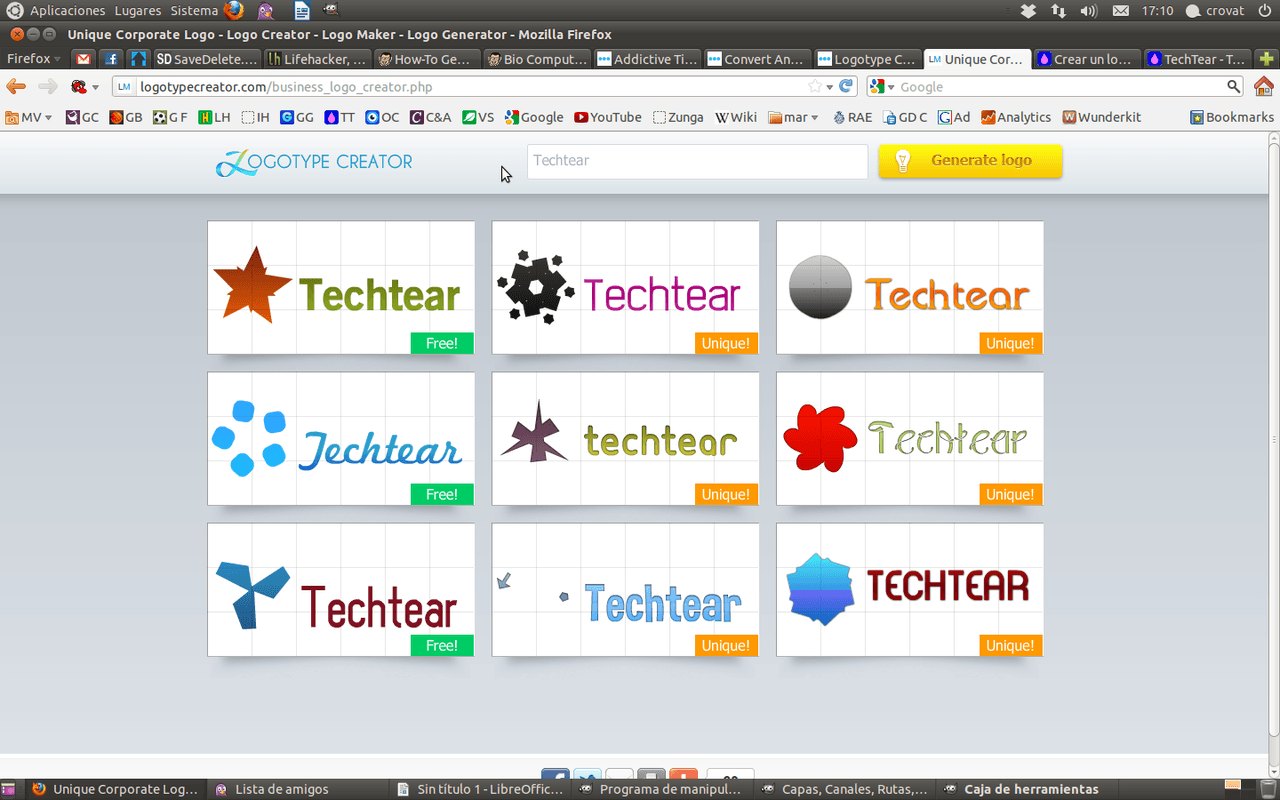Click the Logotype Creator site logo
Viewport: 1280px width, 800px height.
(x=314, y=162)
